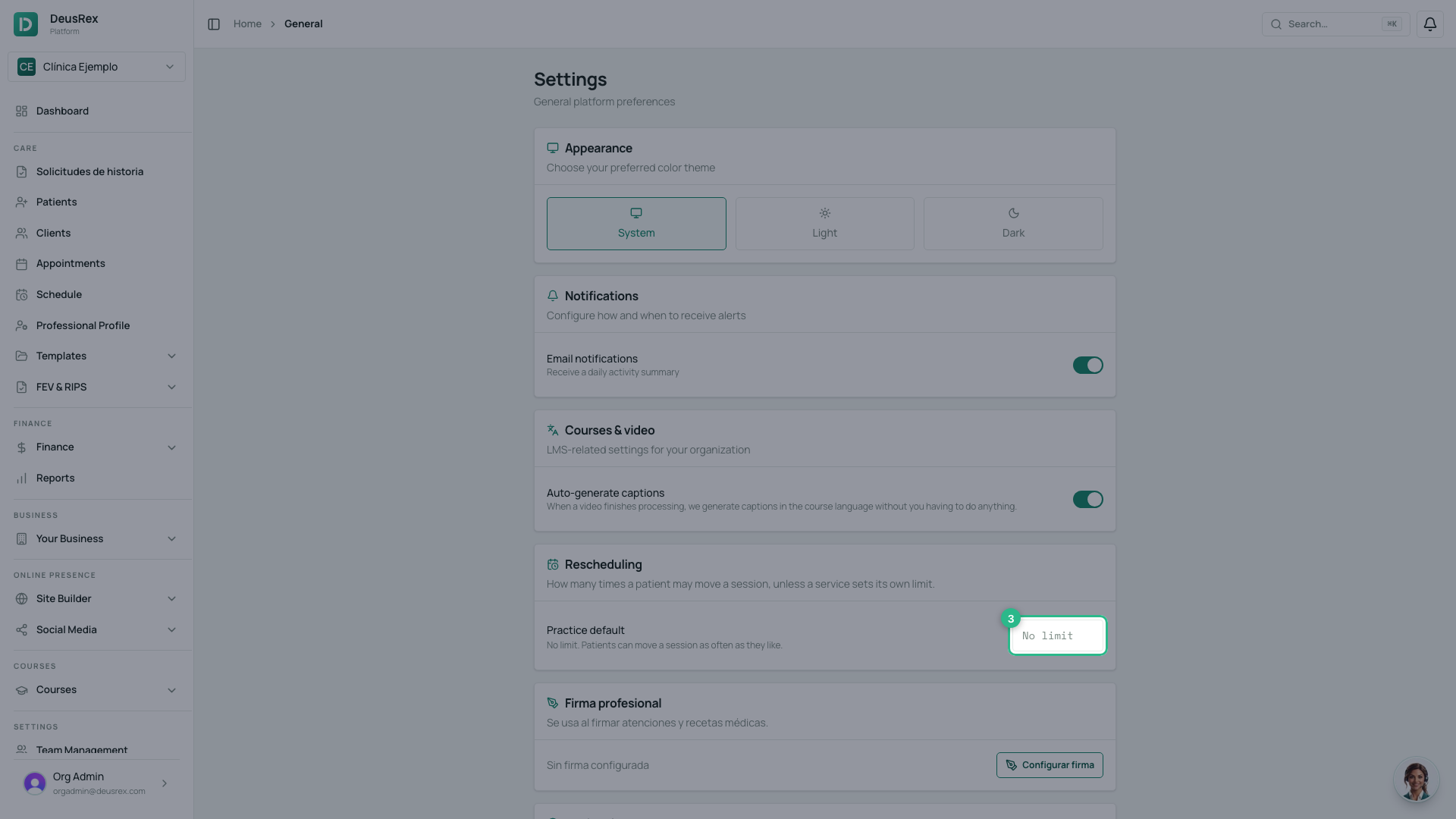Screen dimensions: 1456x819
Task: Expand the Finance section chevron
Action: tap(171, 447)
